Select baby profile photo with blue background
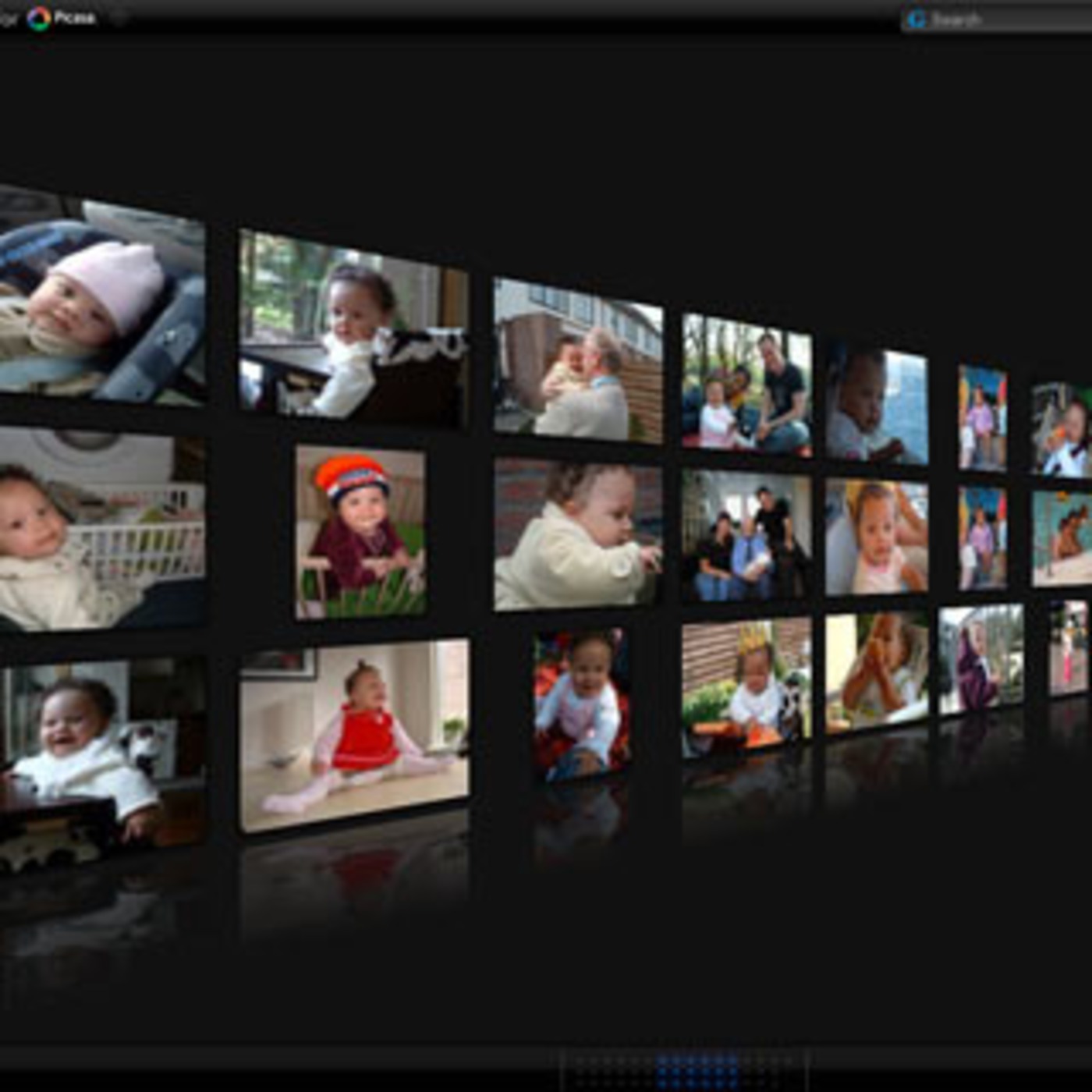 pyautogui.click(x=877, y=406)
